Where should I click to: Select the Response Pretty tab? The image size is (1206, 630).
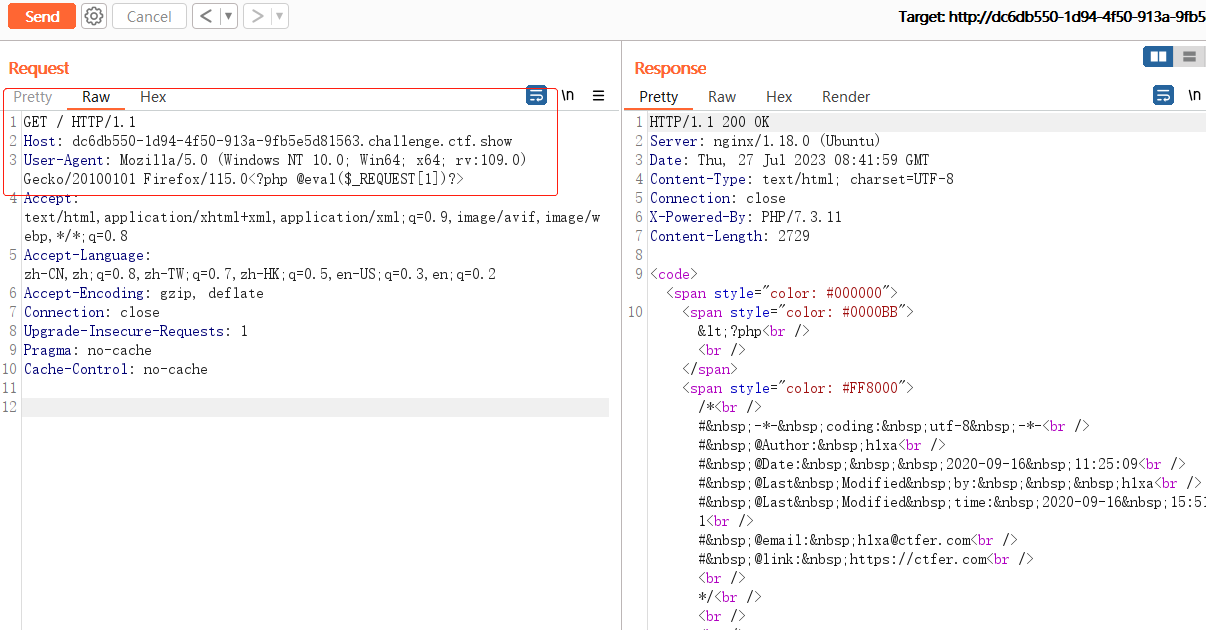point(659,97)
